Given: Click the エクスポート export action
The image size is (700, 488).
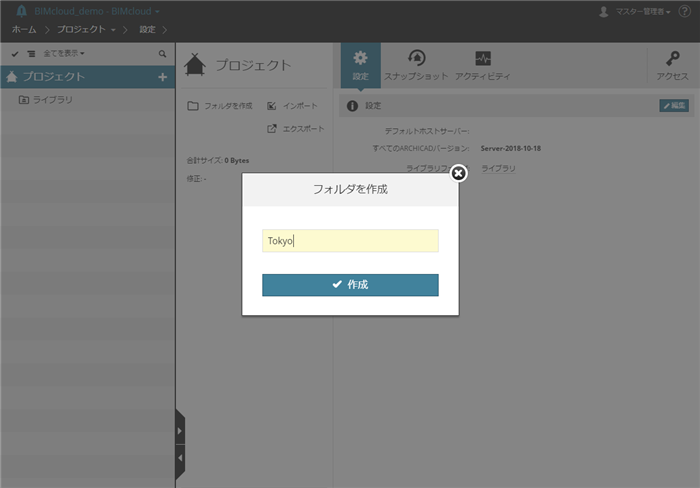Looking at the screenshot, I should (x=296, y=129).
